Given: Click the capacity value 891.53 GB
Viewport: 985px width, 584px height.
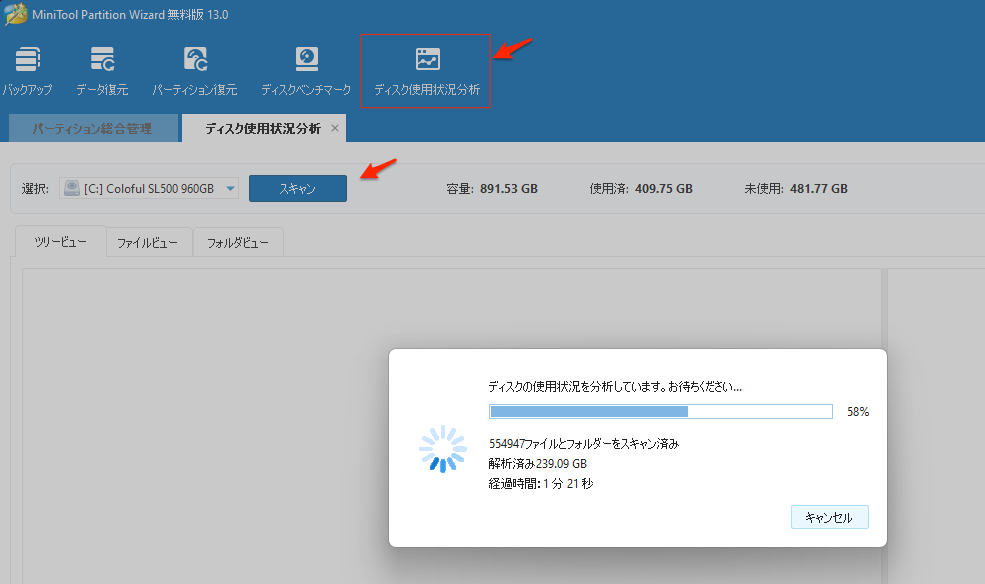Looking at the screenshot, I should (507, 188).
